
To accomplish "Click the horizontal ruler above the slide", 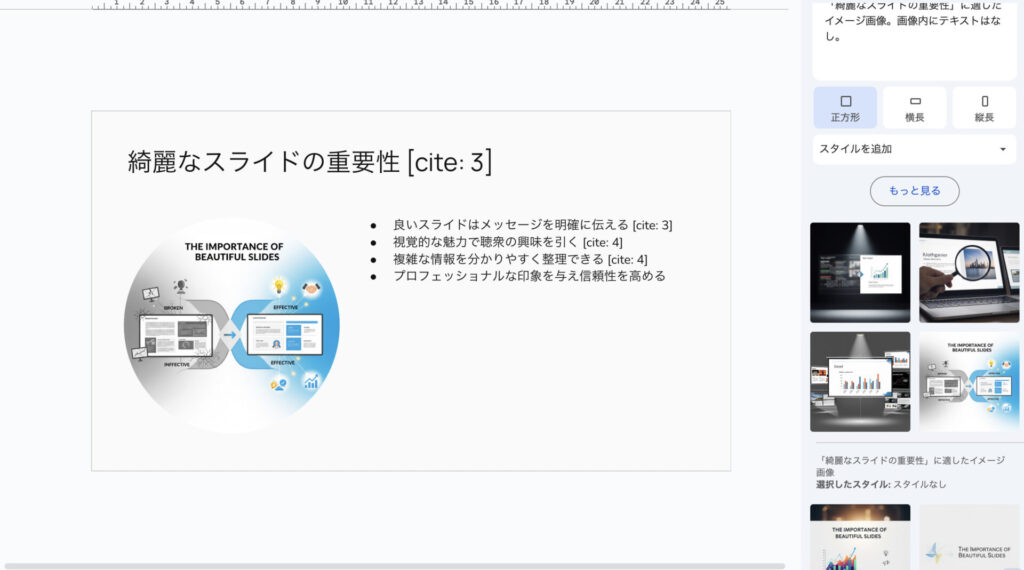I will (x=410, y=5).
